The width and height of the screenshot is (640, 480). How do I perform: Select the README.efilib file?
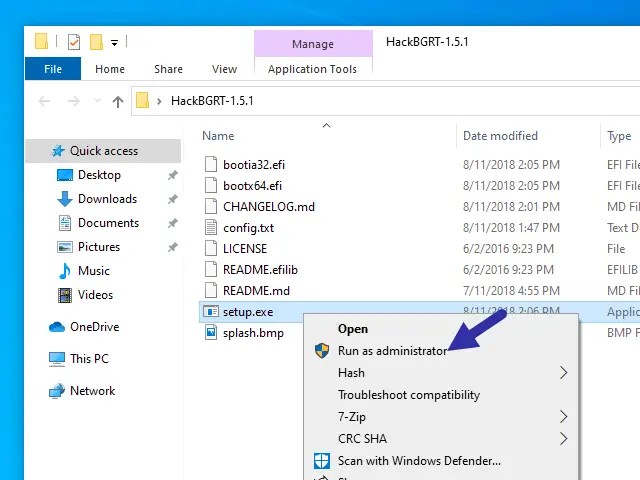click(260, 270)
